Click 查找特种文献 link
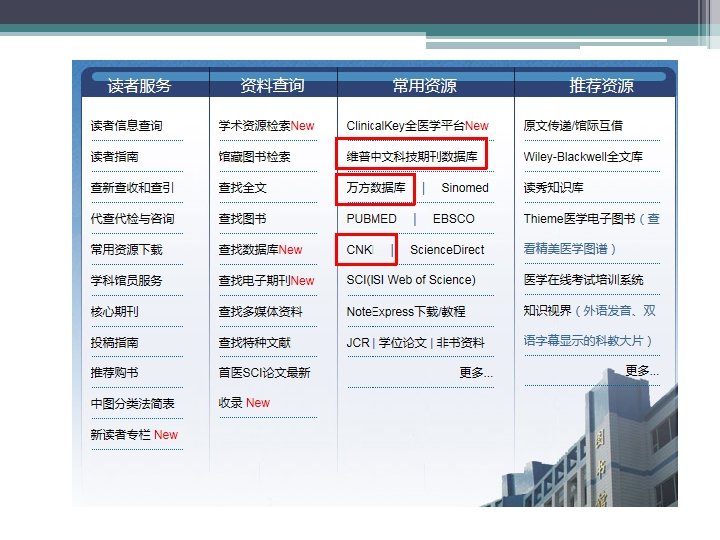The height and width of the screenshot is (540, 720). (x=254, y=343)
